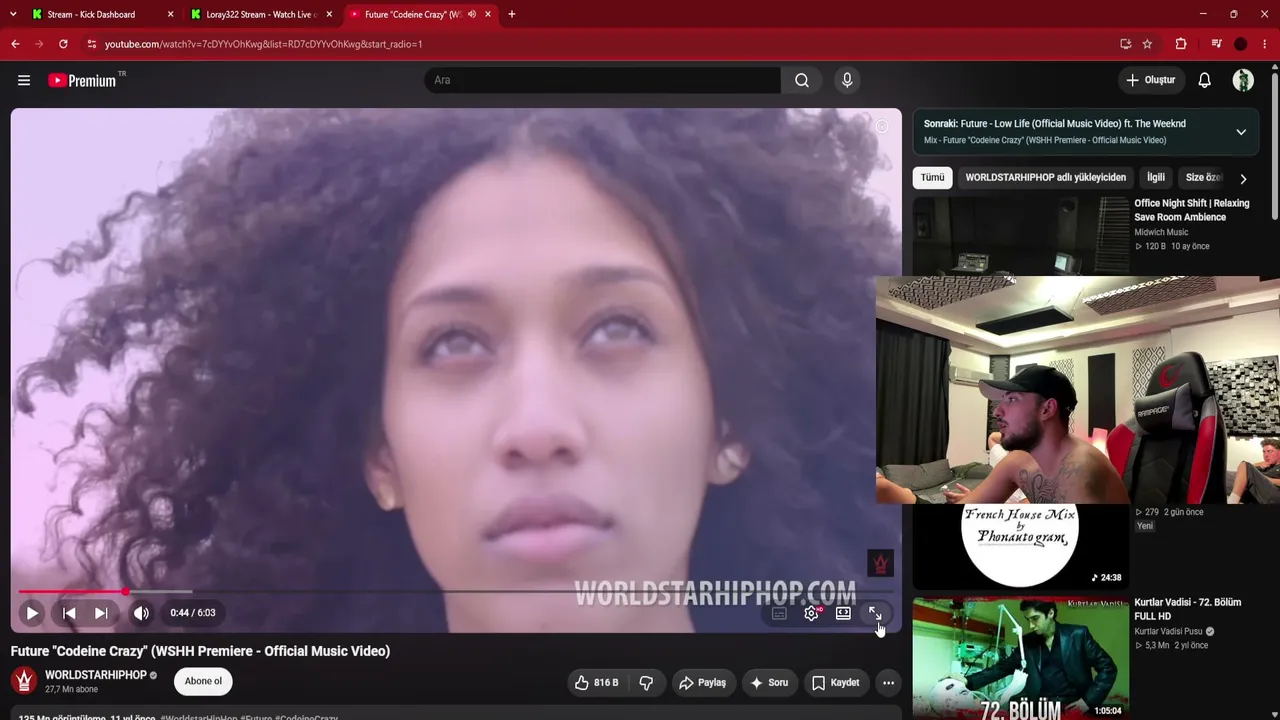Open Office Night Shift video thumbnail

(1020, 236)
